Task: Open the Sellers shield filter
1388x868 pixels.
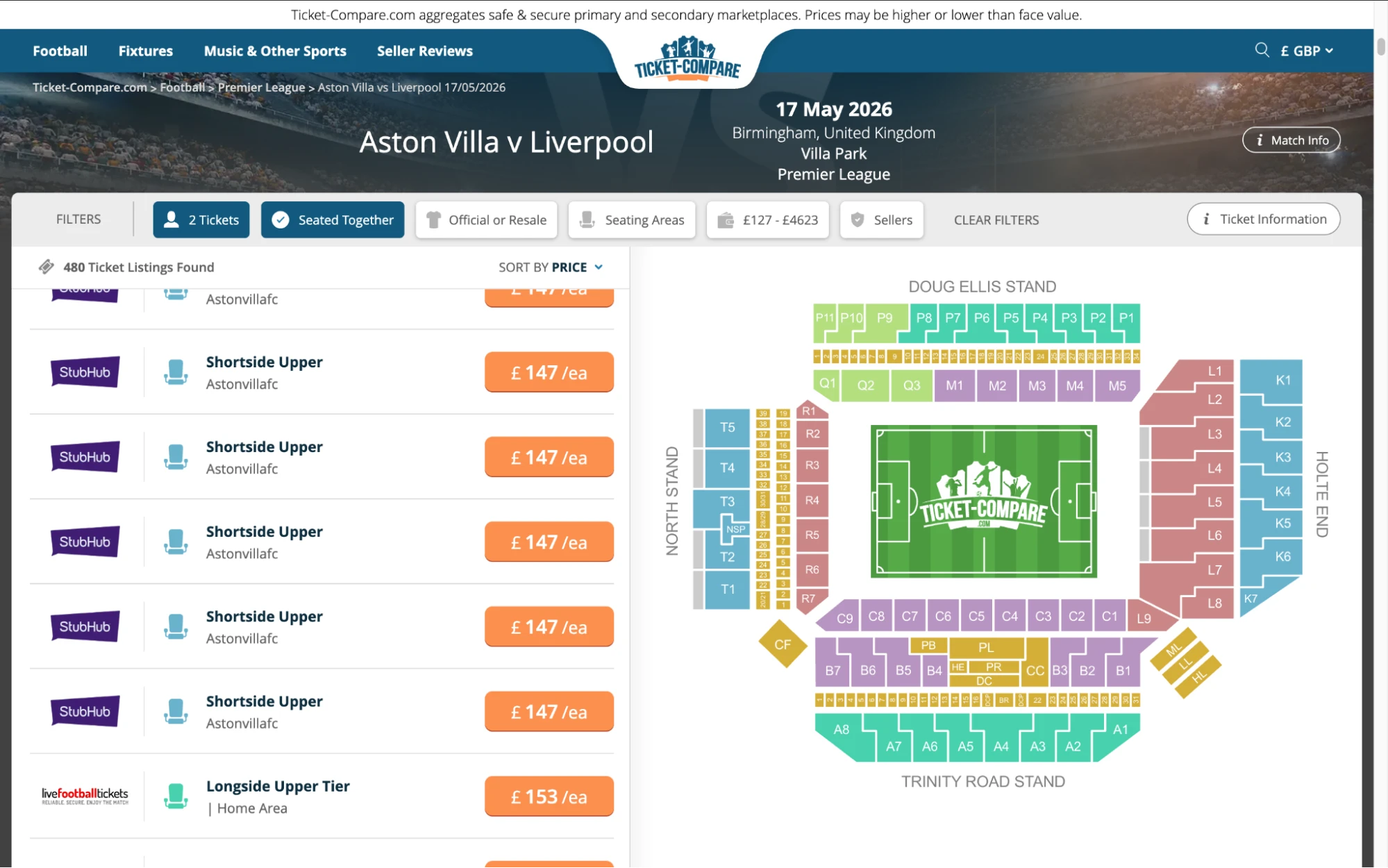Action: [855, 219]
